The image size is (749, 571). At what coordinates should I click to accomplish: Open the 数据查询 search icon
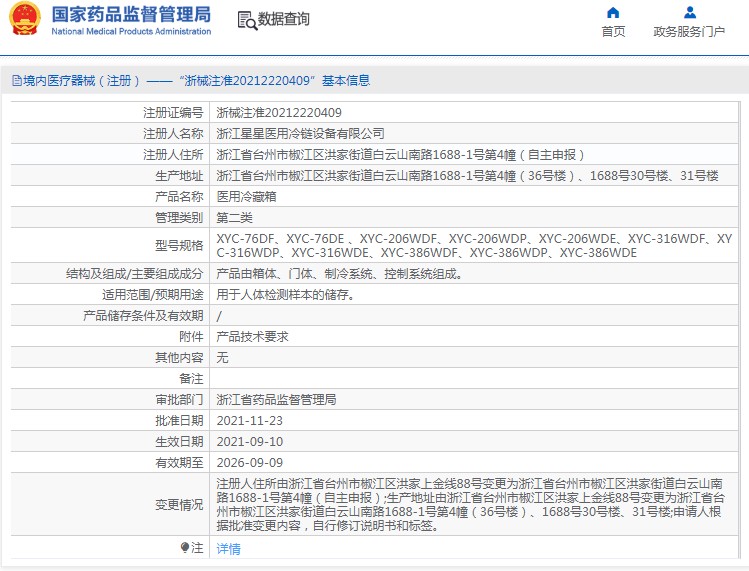247,21
